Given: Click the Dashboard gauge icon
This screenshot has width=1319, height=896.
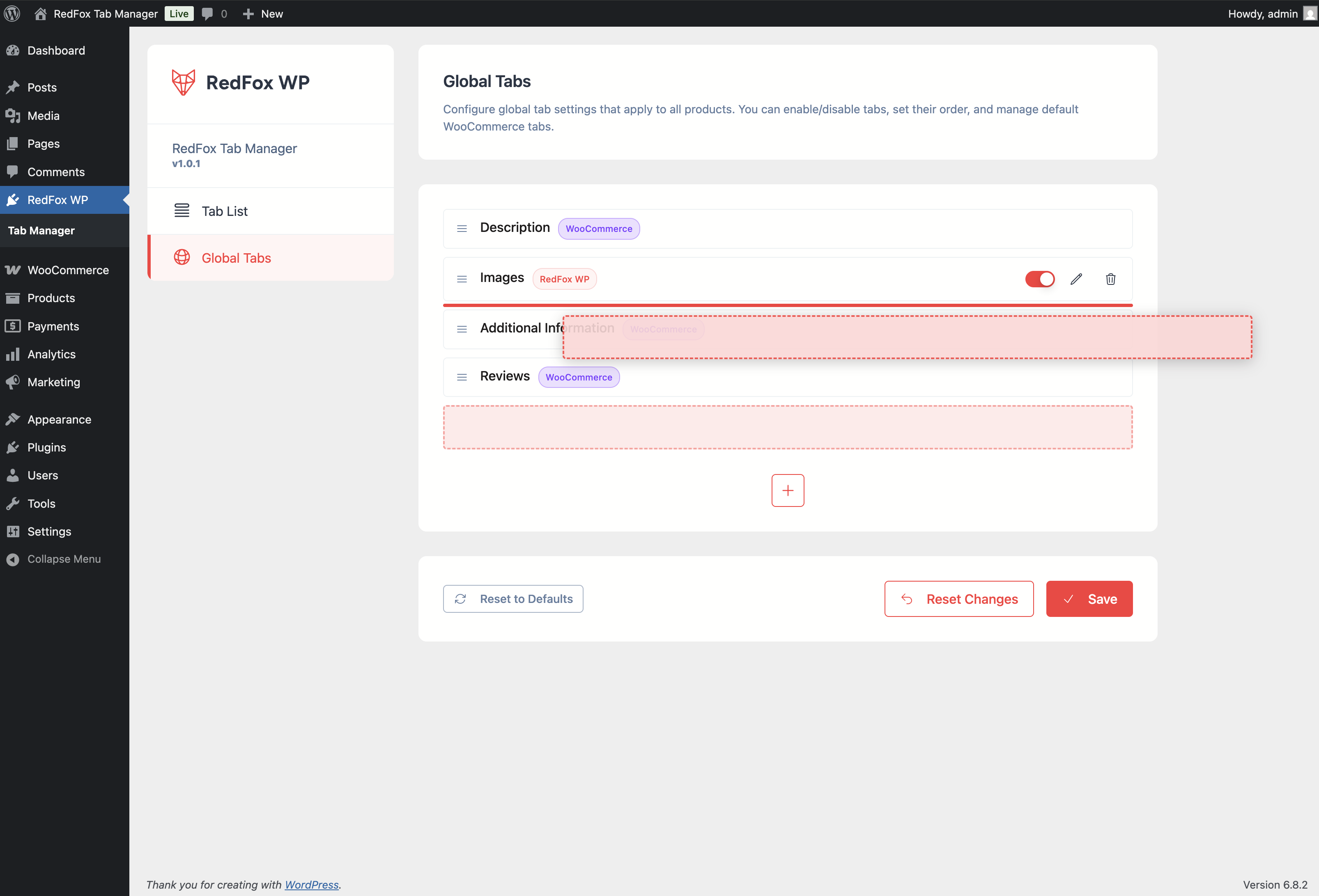Looking at the screenshot, I should 13,50.
